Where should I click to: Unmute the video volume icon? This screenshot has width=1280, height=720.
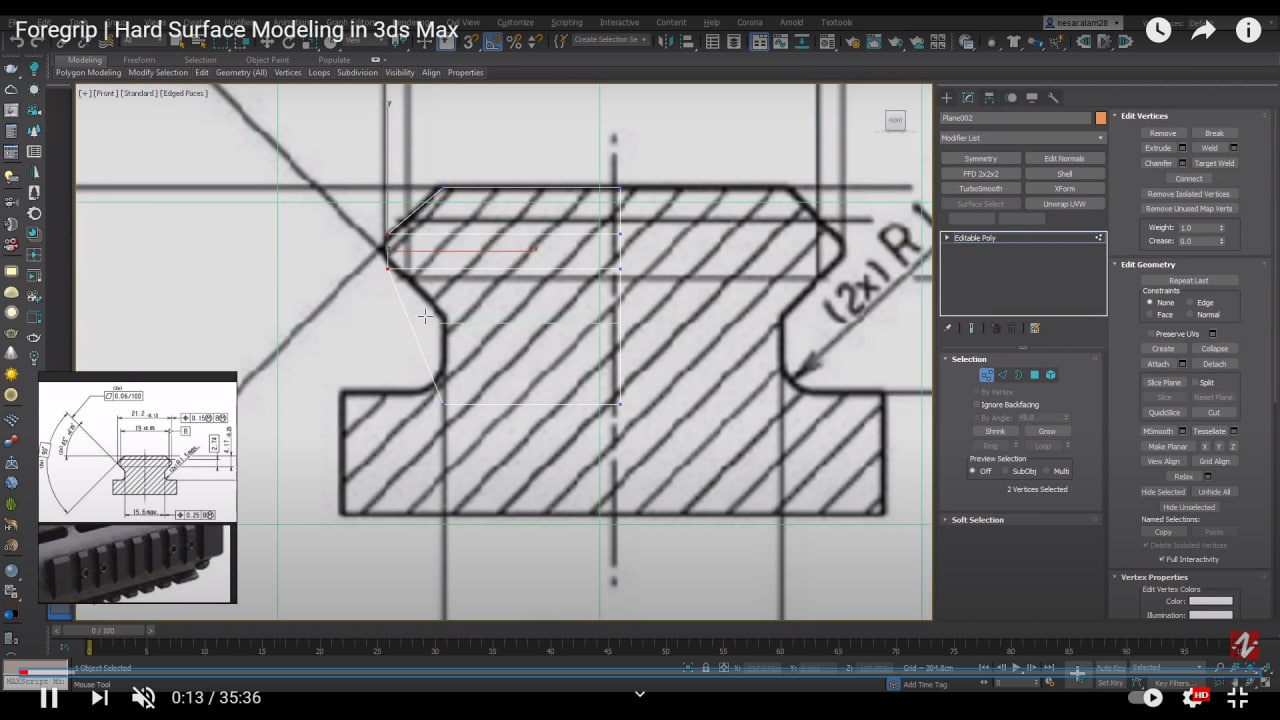[x=144, y=697]
